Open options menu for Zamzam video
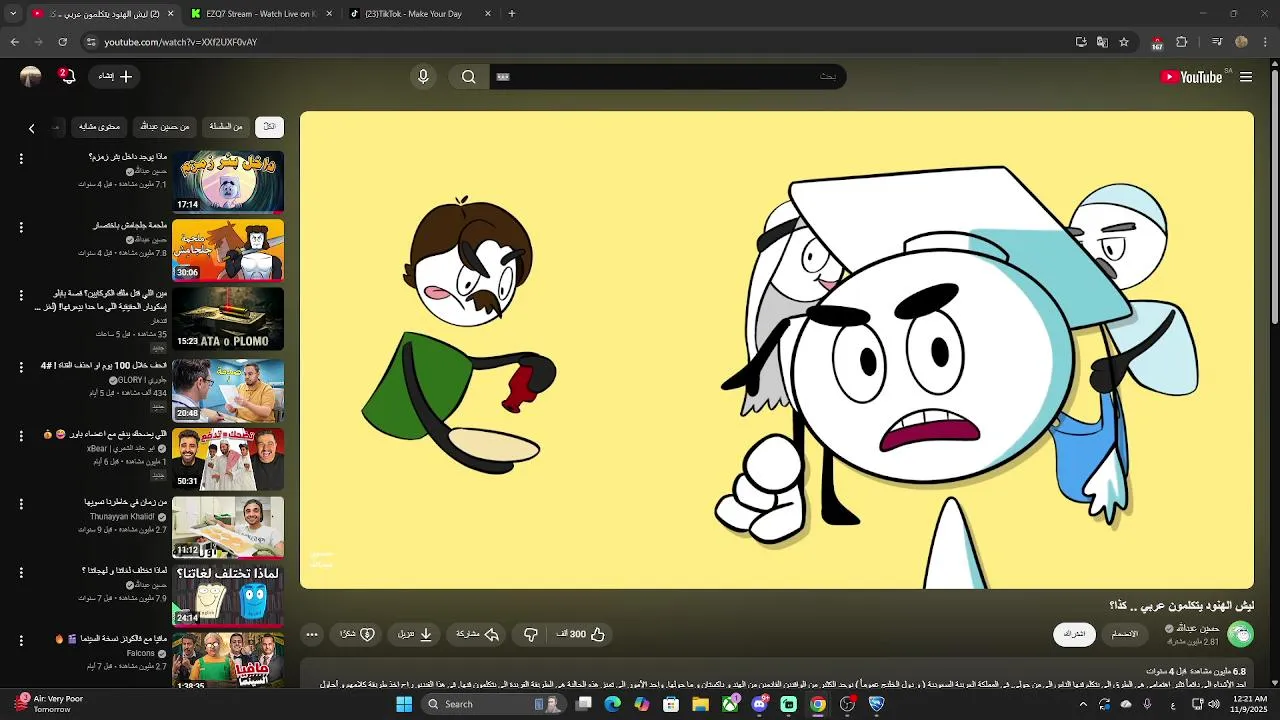This screenshot has height=720, width=1280. coord(21,159)
